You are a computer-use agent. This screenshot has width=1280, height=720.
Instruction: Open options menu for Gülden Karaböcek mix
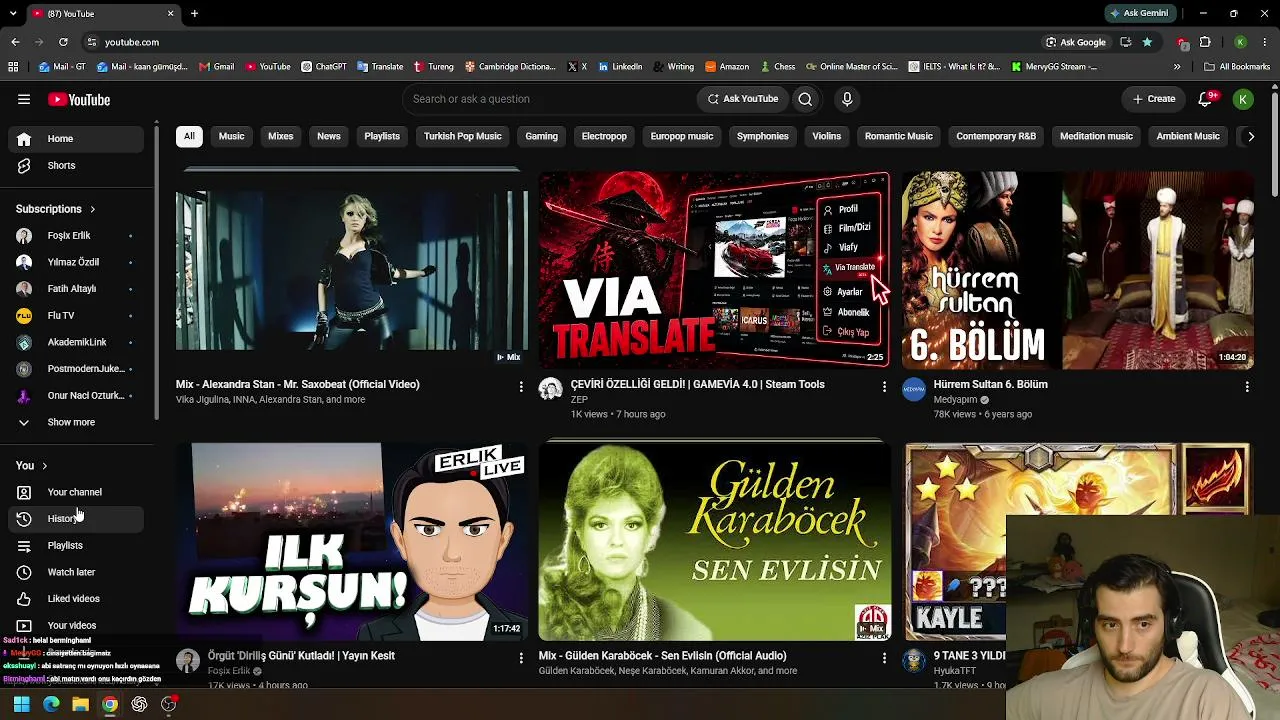[884, 658]
